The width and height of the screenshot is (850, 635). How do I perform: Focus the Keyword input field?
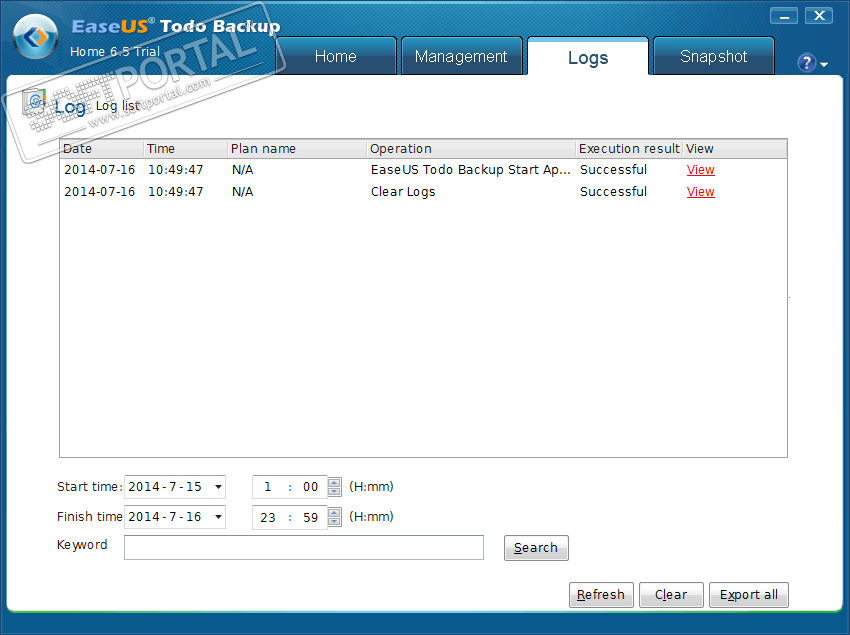(304, 547)
